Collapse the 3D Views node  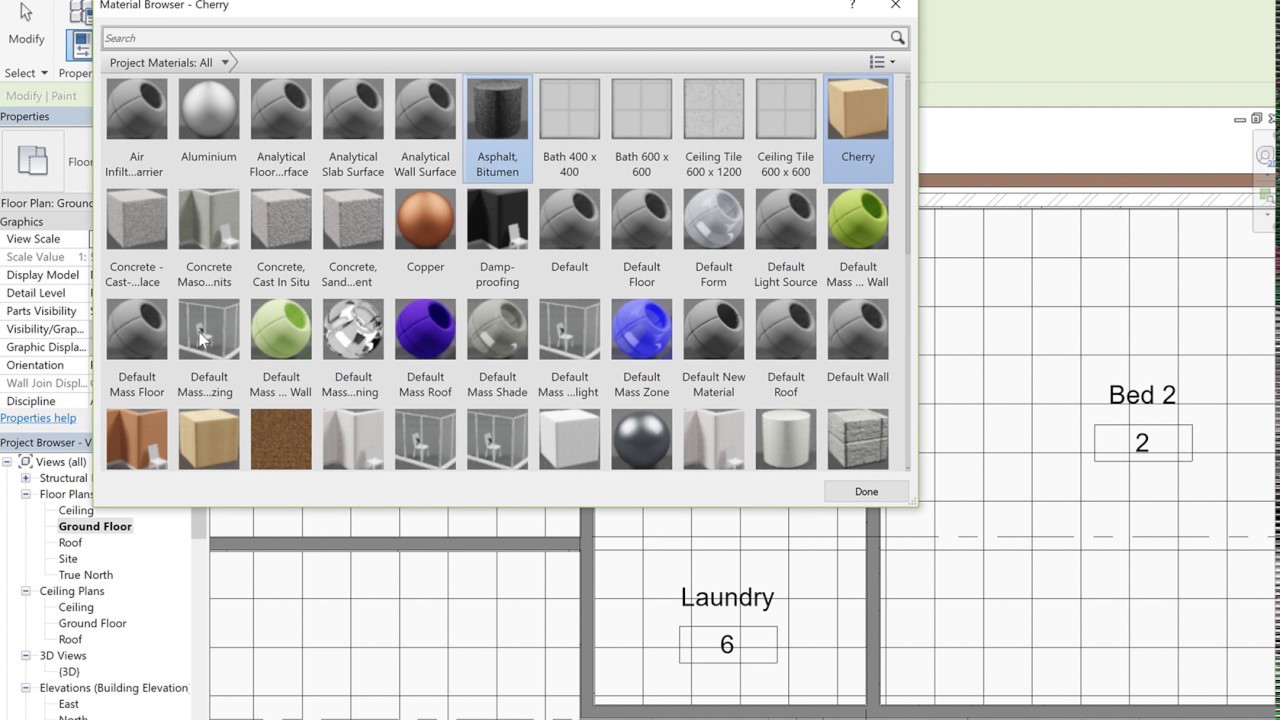tap(26, 656)
